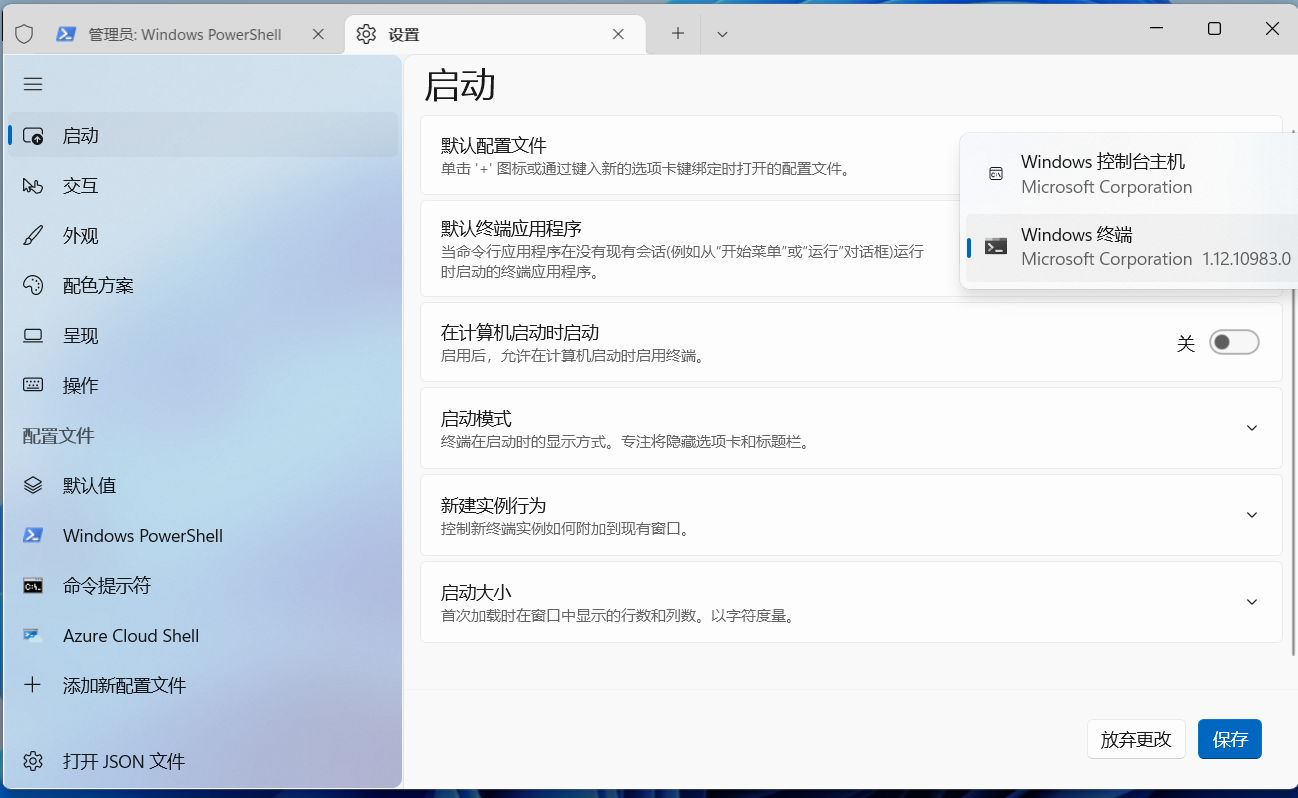This screenshot has width=1298, height=798.
Task: Click the 关 label next to the switch
Action: (x=1186, y=344)
